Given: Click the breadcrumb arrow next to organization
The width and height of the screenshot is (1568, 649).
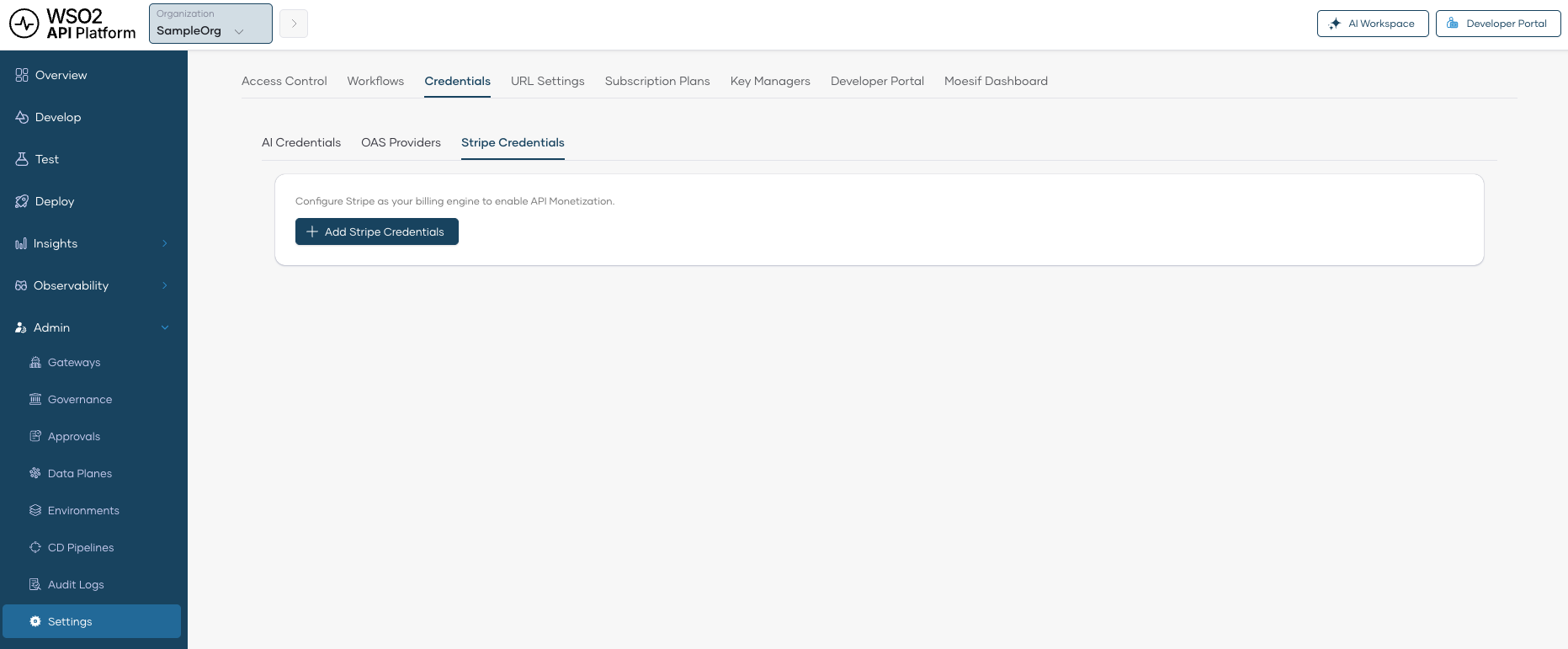Looking at the screenshot, I should pos(294,24).
